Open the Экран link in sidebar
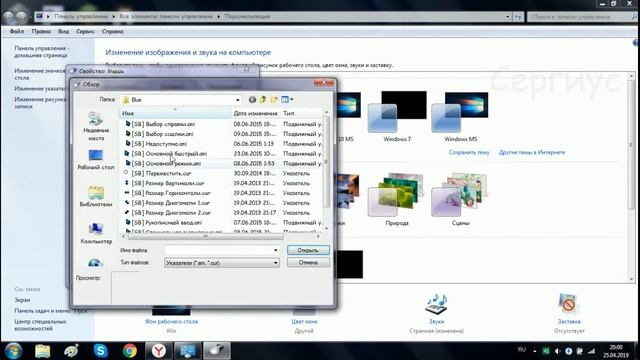The width and height of the screenshot is (640, 360). [x=22, y=300]
